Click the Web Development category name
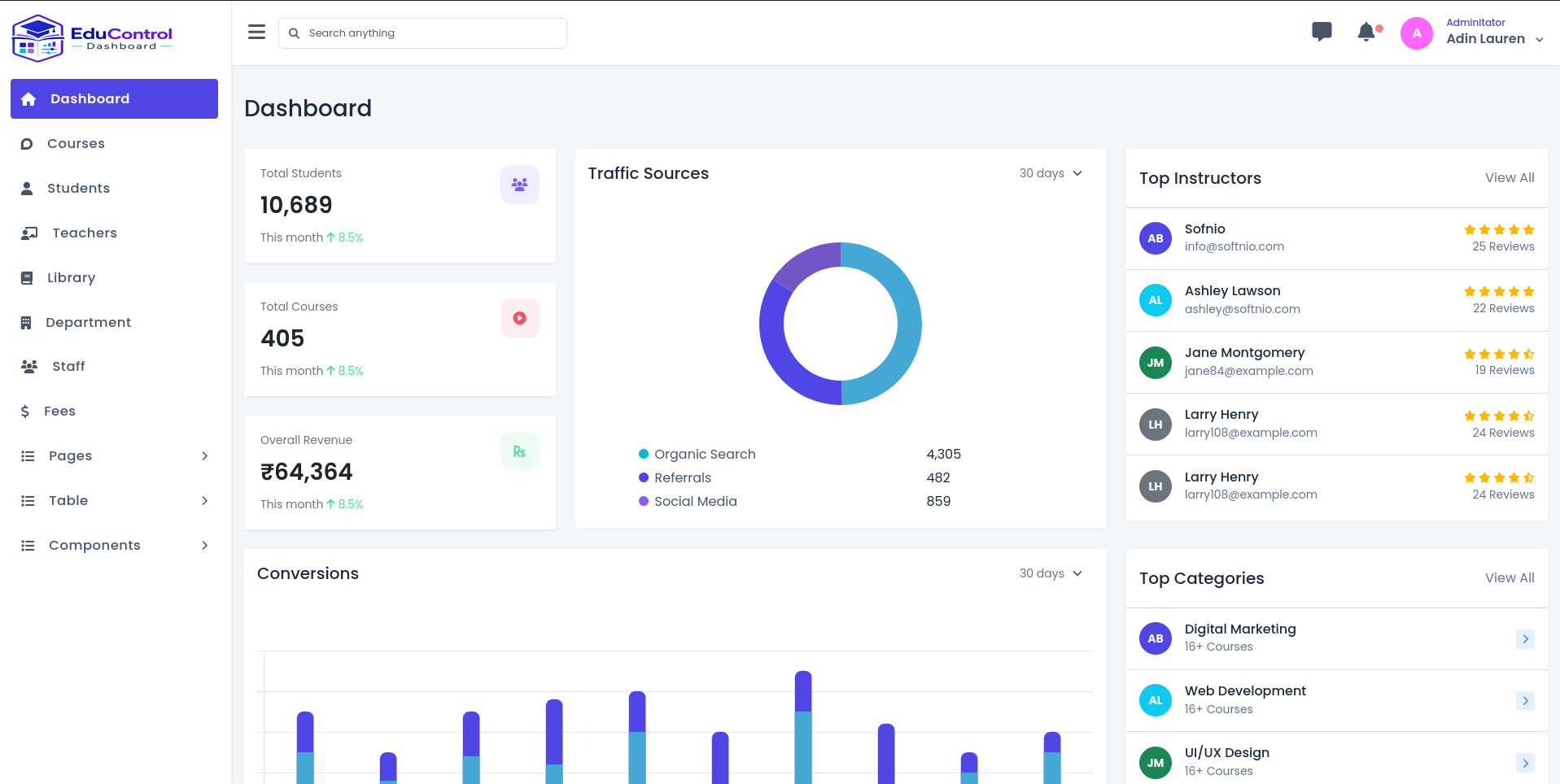This screenshot has height=784, width=1560. click(1245, 691)
